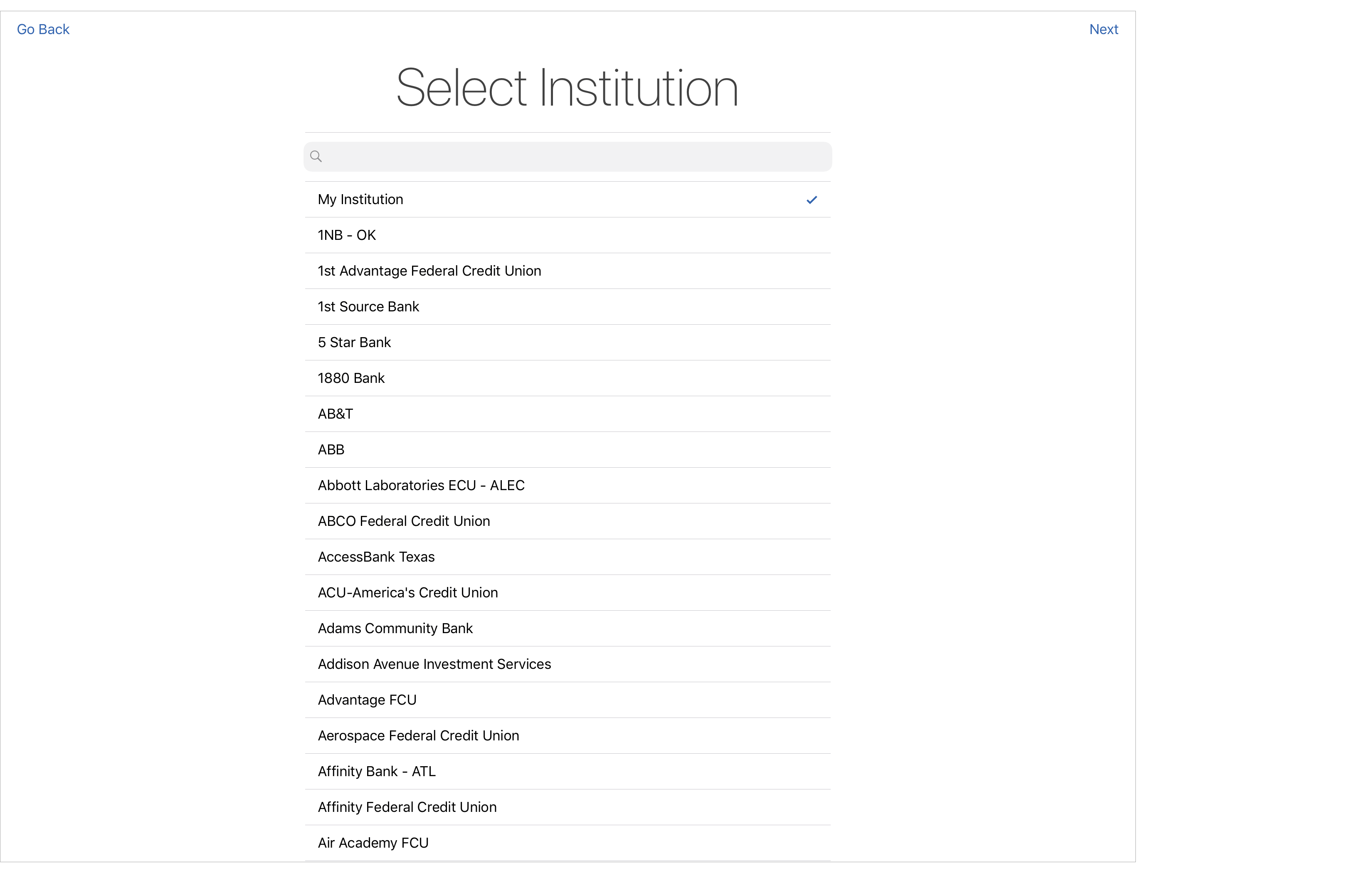
Task: Click inside the institution search field
Action: (x=568, y=155)
